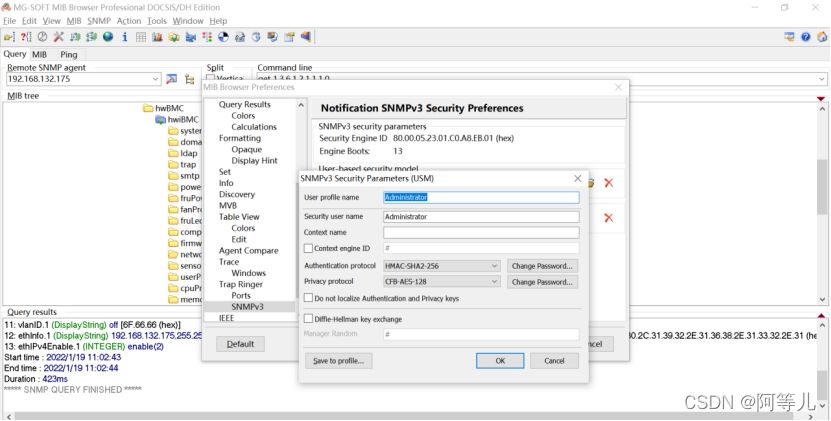The height and width of the screenshot is (421, 831).
Task: Close the SNMPv3 Security Parameters (USM) dialog
Action: 578,179
